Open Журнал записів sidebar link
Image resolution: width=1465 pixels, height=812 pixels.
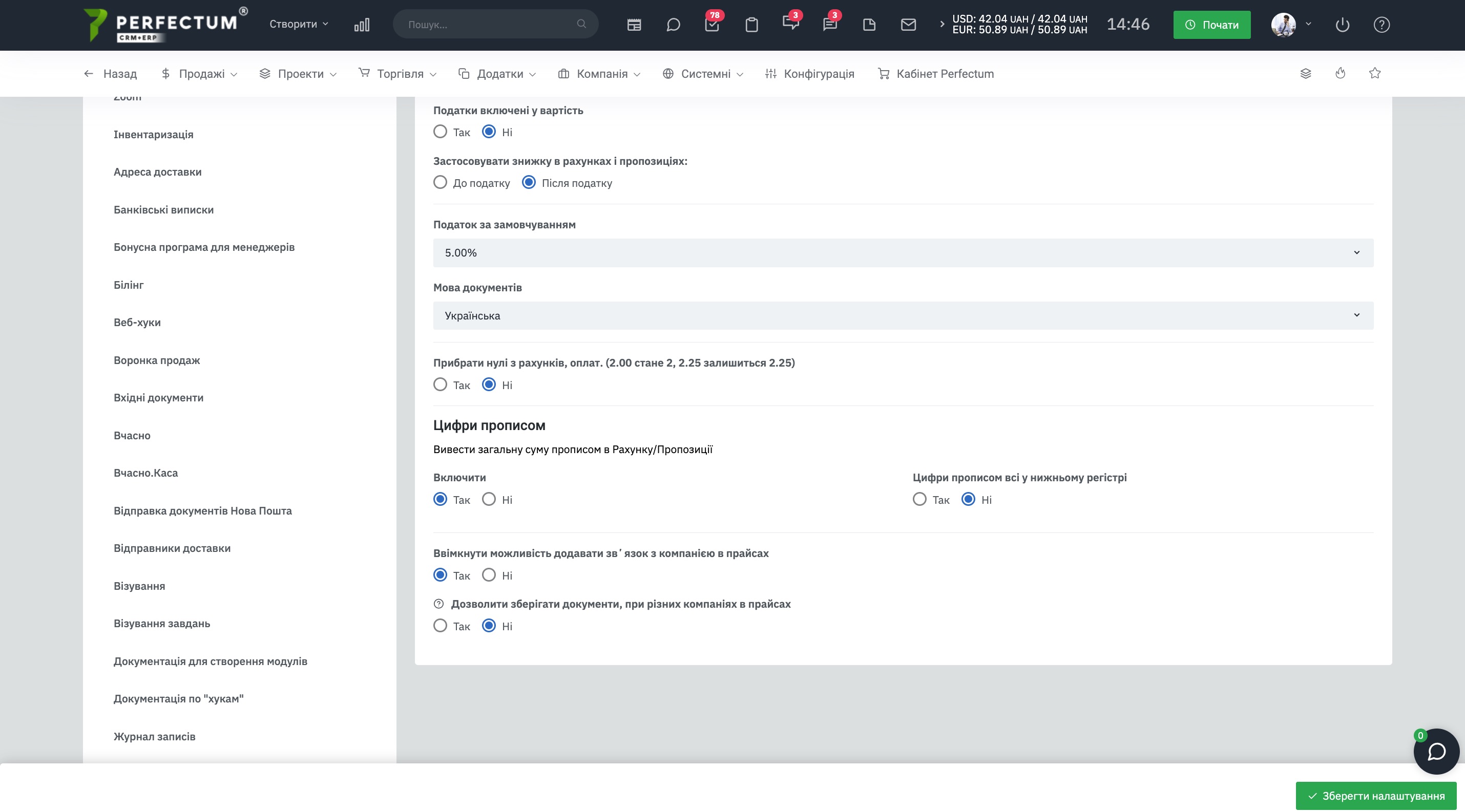pyautogui.click(x=155, y=736)
